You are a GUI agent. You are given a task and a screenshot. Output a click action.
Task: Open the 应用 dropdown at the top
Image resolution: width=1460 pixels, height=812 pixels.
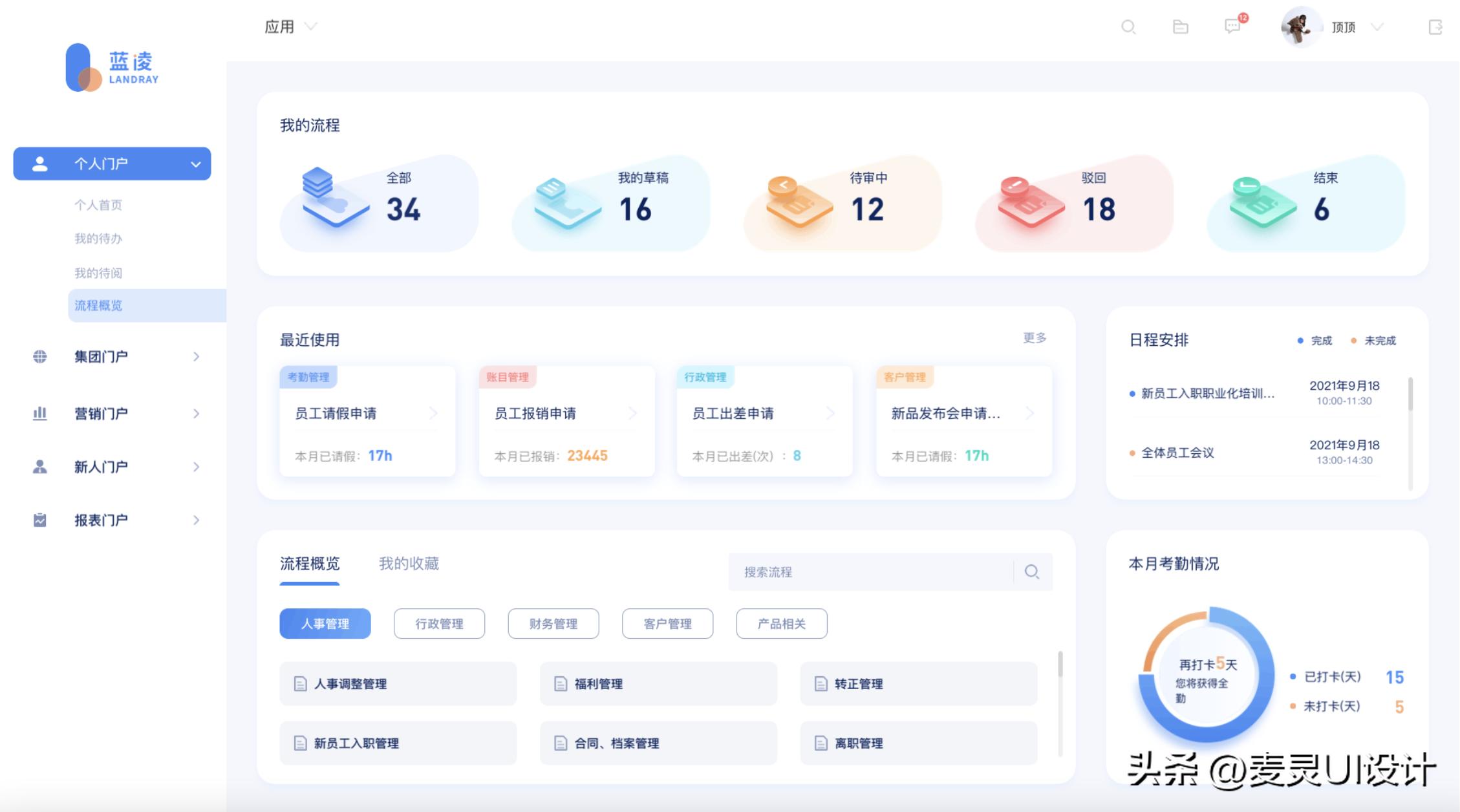coord(290,27)
